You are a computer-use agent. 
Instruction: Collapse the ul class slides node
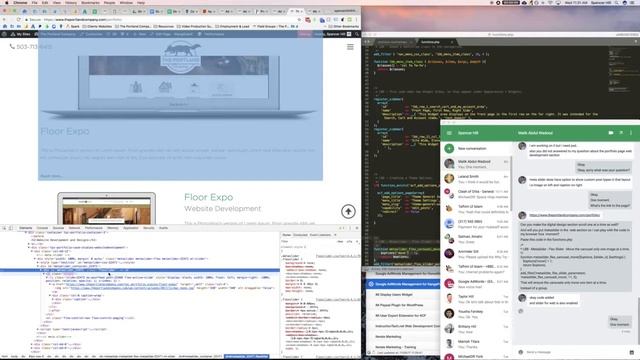pyautogui.click(x=44, y=274)
